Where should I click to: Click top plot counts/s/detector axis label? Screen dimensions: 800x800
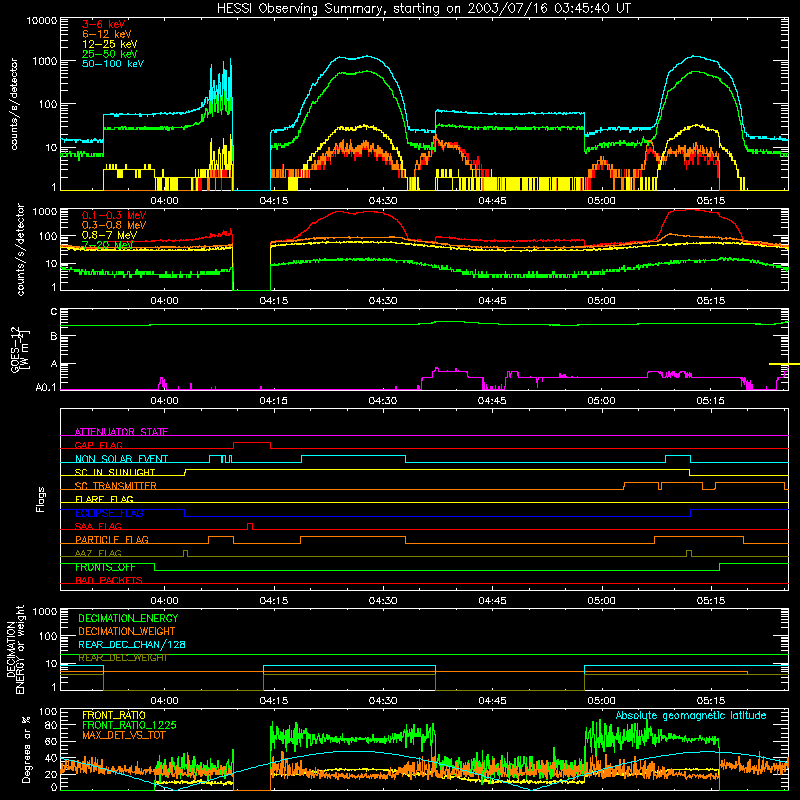click(x=14, y=104)
